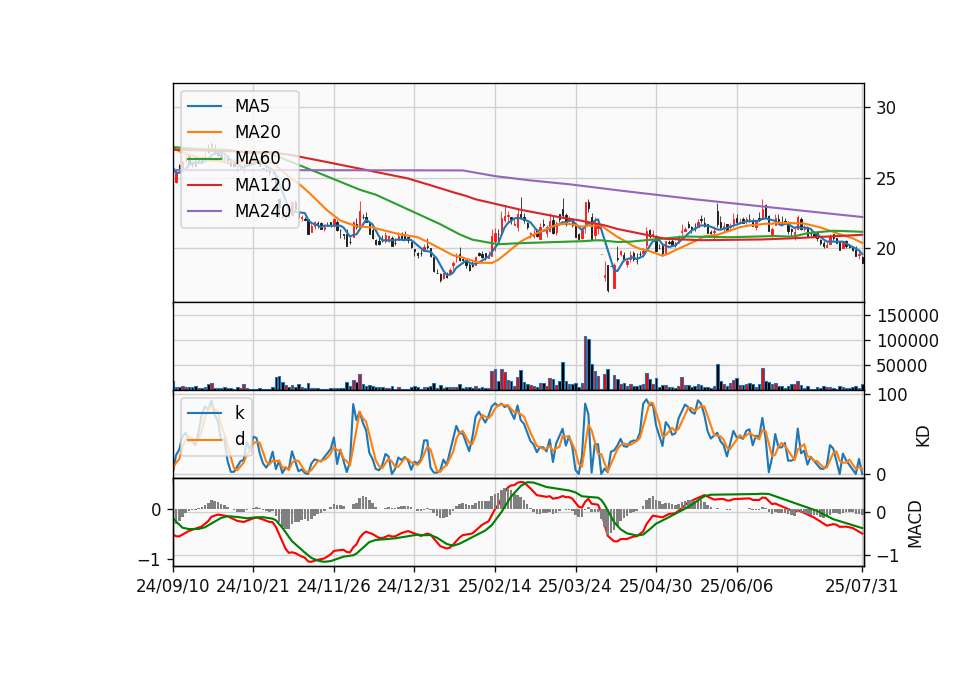Click the 24/12/31 date label
Screen dimensions: 960x690
(414, 586)
